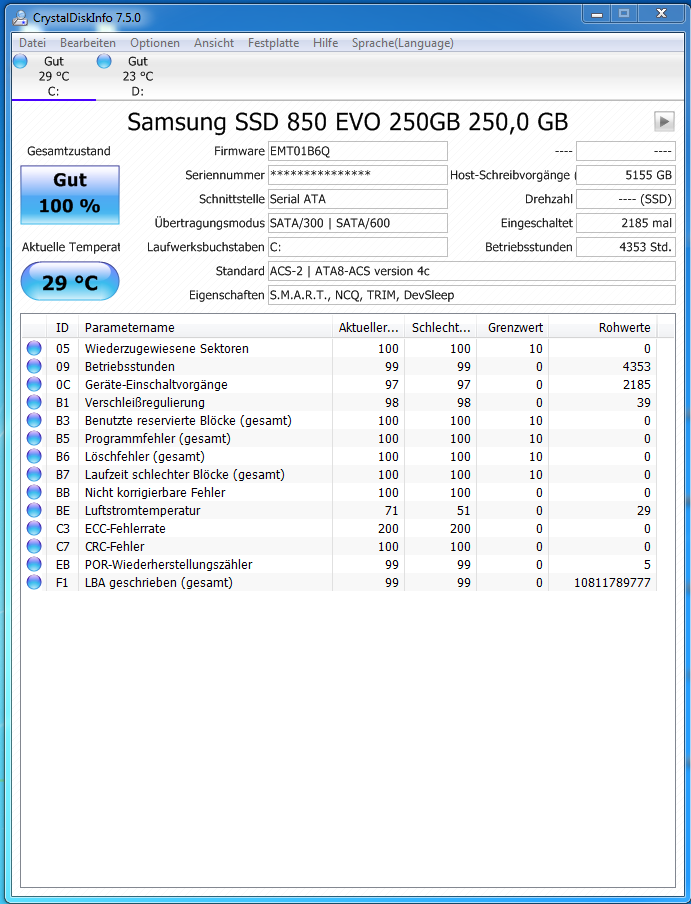
Task: Click status orb of Benutzte reservierte Blöcke row
Action: pos(34,420)
